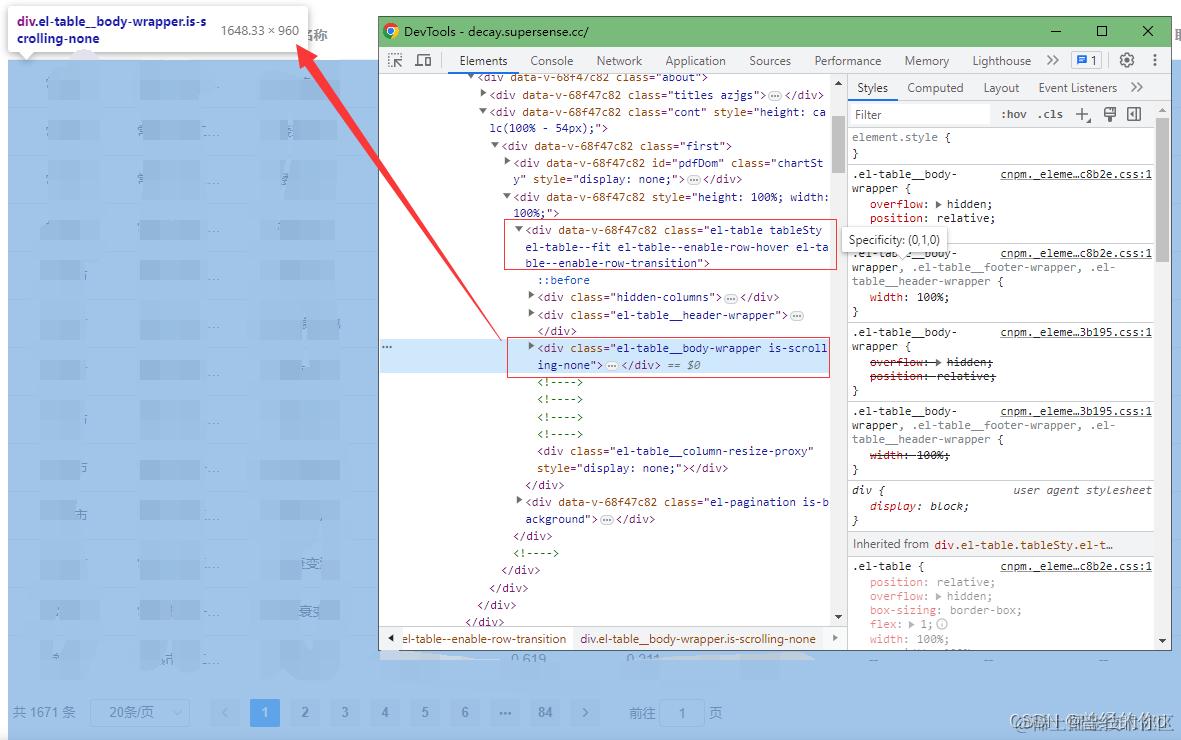Expand the el-pagination div node
The image size is (1181, 740).
(519, 500)
